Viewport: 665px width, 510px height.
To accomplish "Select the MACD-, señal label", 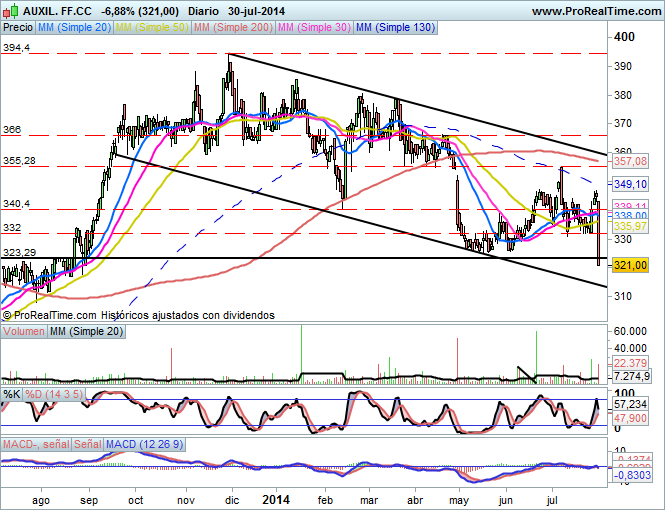I will pyautogui.click(x=36, y=444).
